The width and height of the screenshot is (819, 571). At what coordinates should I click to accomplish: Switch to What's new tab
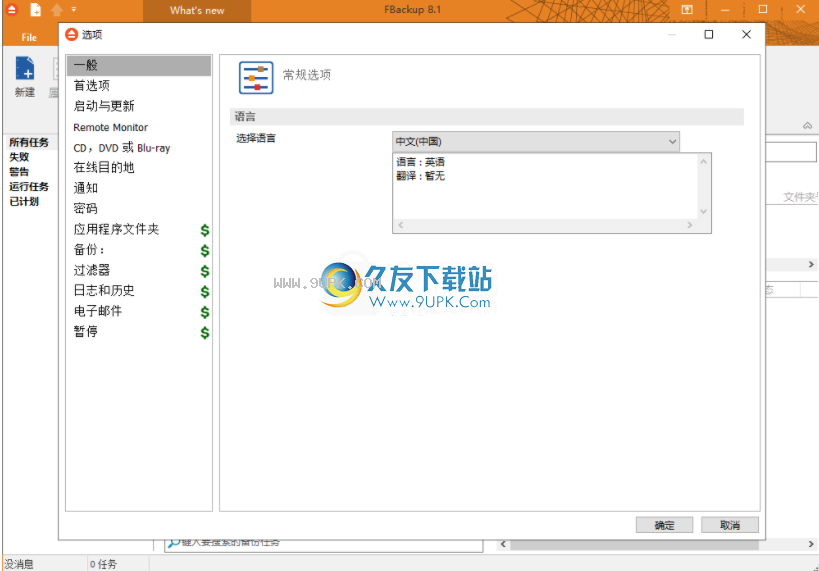pyautogui.click(x=197, y=10)
